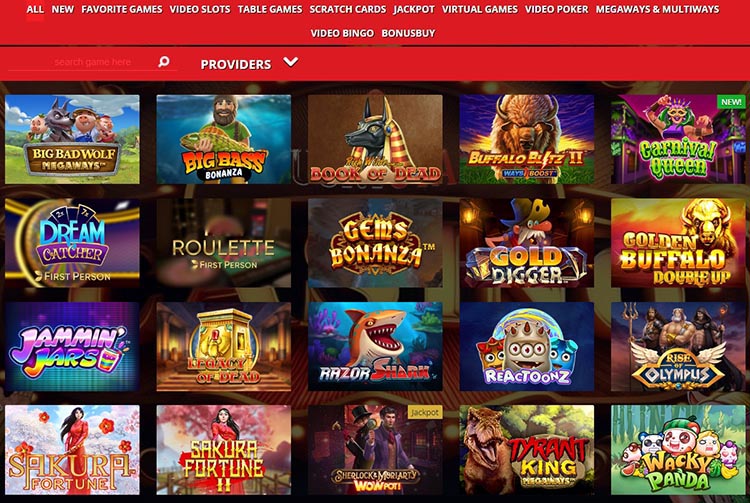This screenshot has width=750, height=503.
Task: Open Gems Bonanza slot tile
Action: pyautogui.click(x=375, y=243)
